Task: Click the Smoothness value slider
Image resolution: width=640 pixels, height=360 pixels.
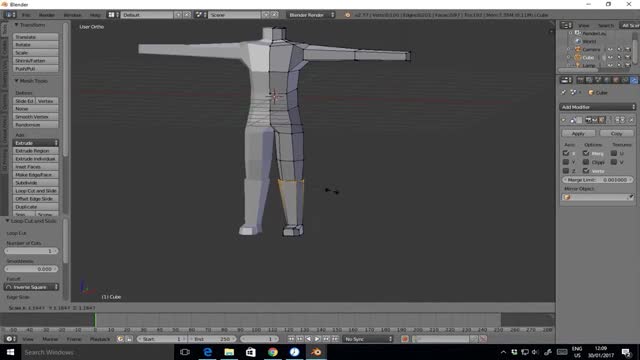Action: pos(31,269)
